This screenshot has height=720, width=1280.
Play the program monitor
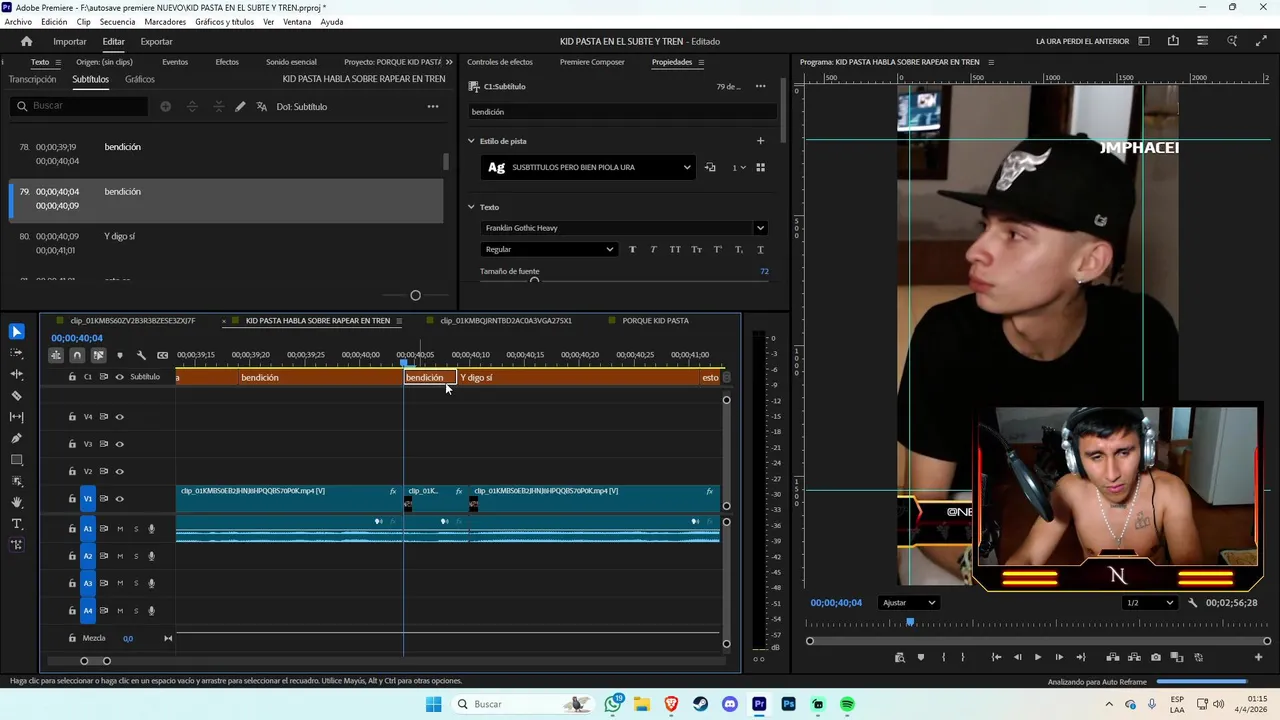click(1038, 657)
